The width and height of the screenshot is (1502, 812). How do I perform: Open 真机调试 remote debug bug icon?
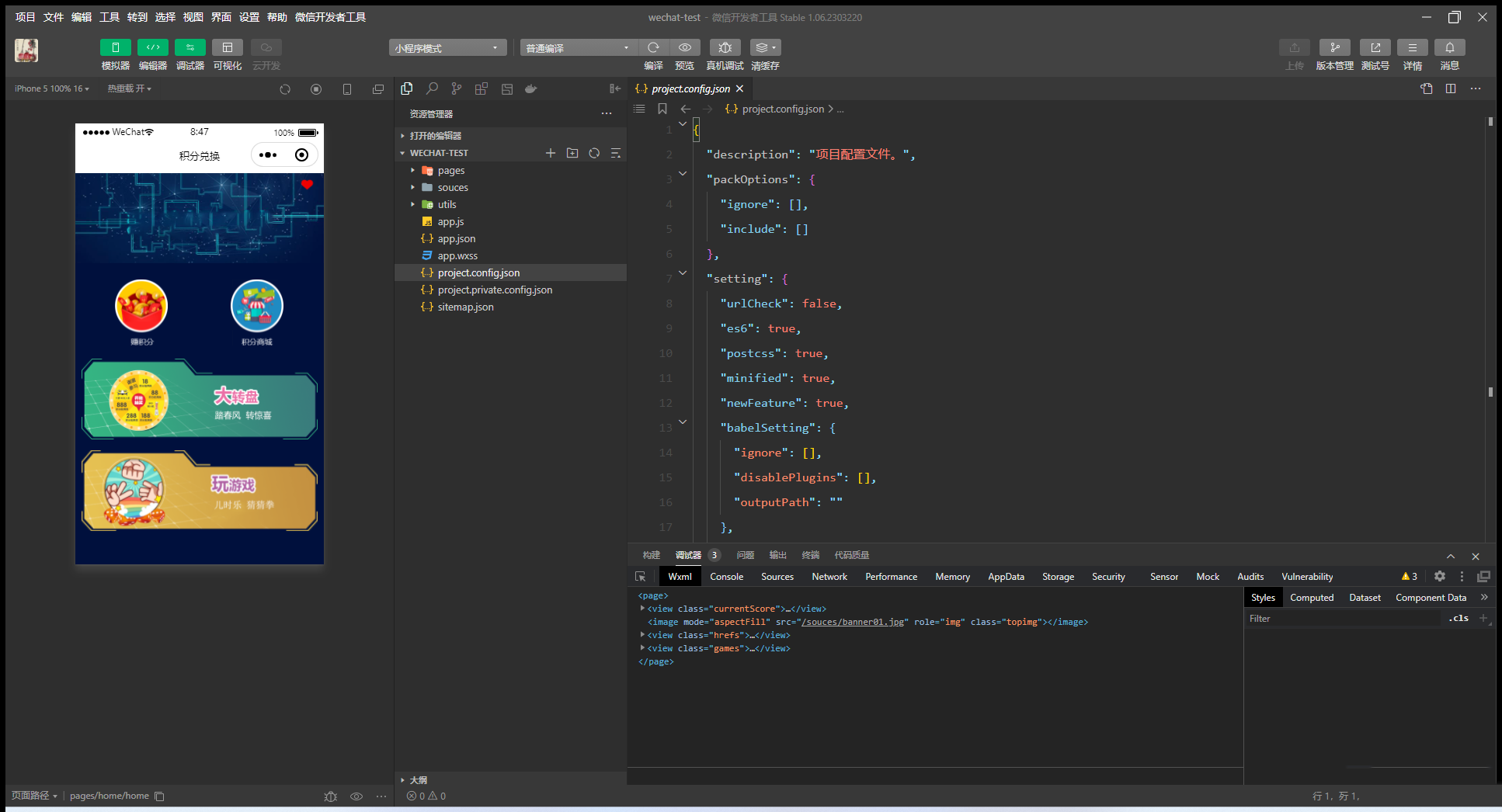click(x=725, y=47)
